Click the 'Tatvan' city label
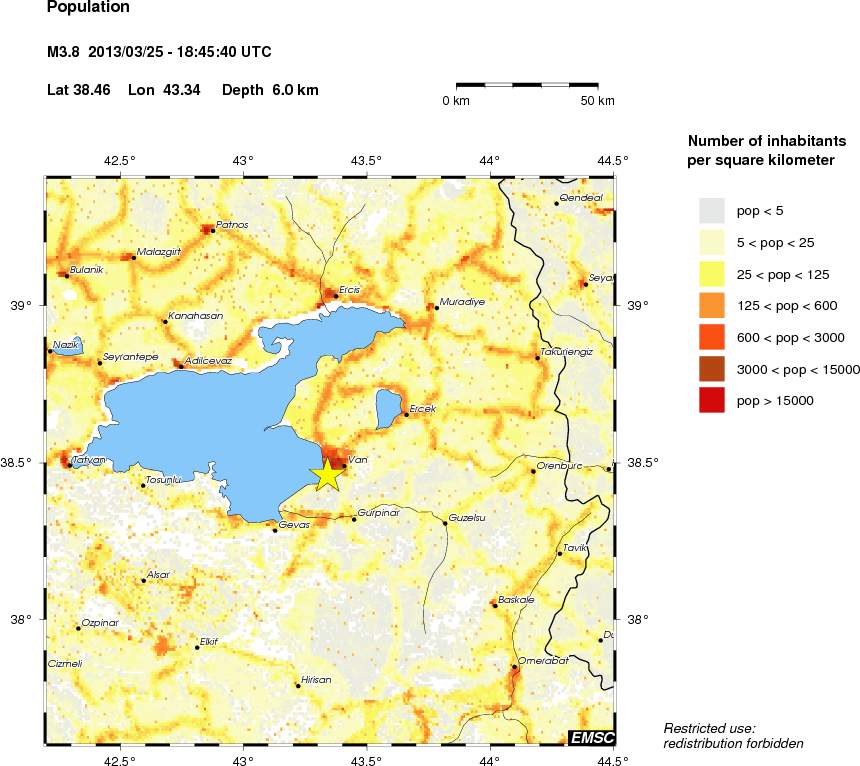 tap(89, 460)
